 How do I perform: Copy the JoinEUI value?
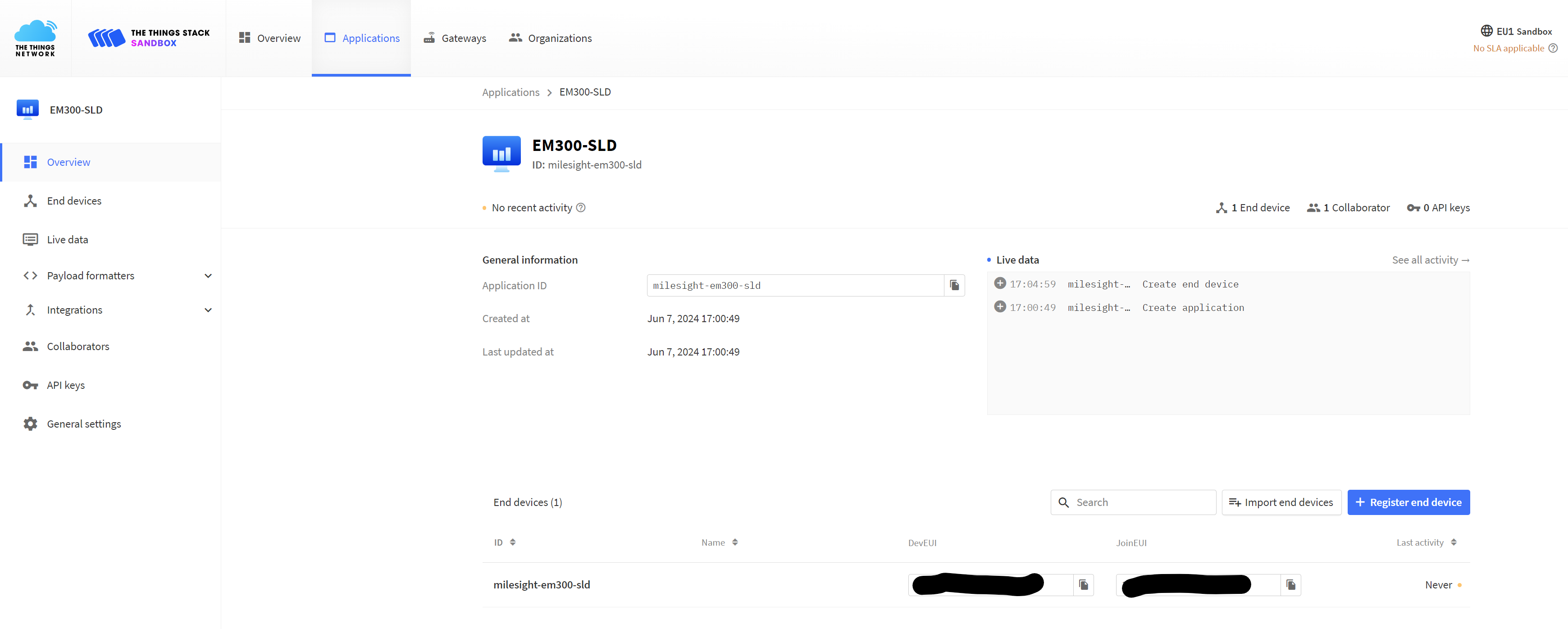1290,584
